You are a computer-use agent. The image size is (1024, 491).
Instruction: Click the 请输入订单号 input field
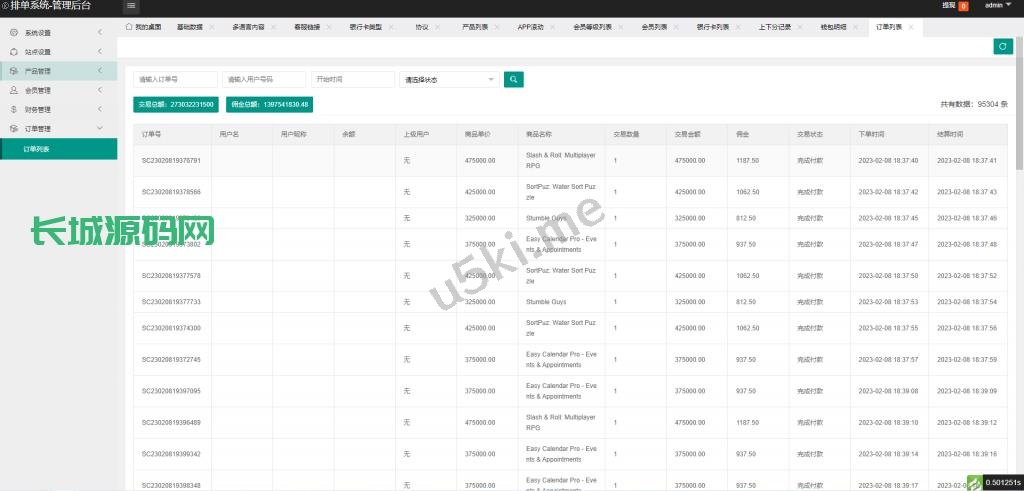click(175, 79)
